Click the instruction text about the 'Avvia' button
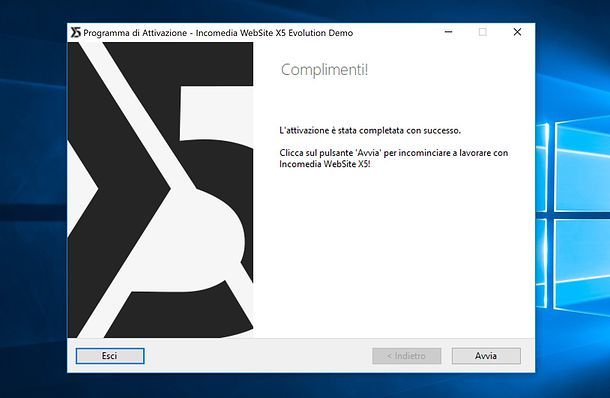Screen dimensions: 610x398 tap(394, 158)
